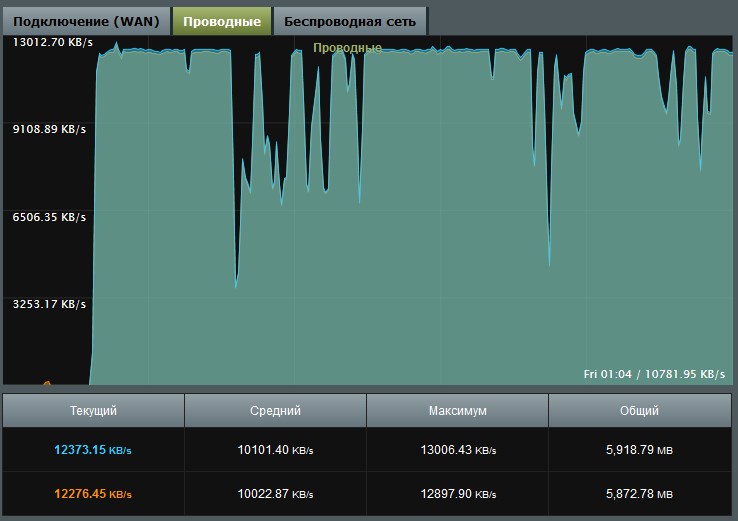The image size is (738, 521).
Task: Select the blue current value 12373.15 KB/s
Action: pyautogui.click(x=93, y=450)
